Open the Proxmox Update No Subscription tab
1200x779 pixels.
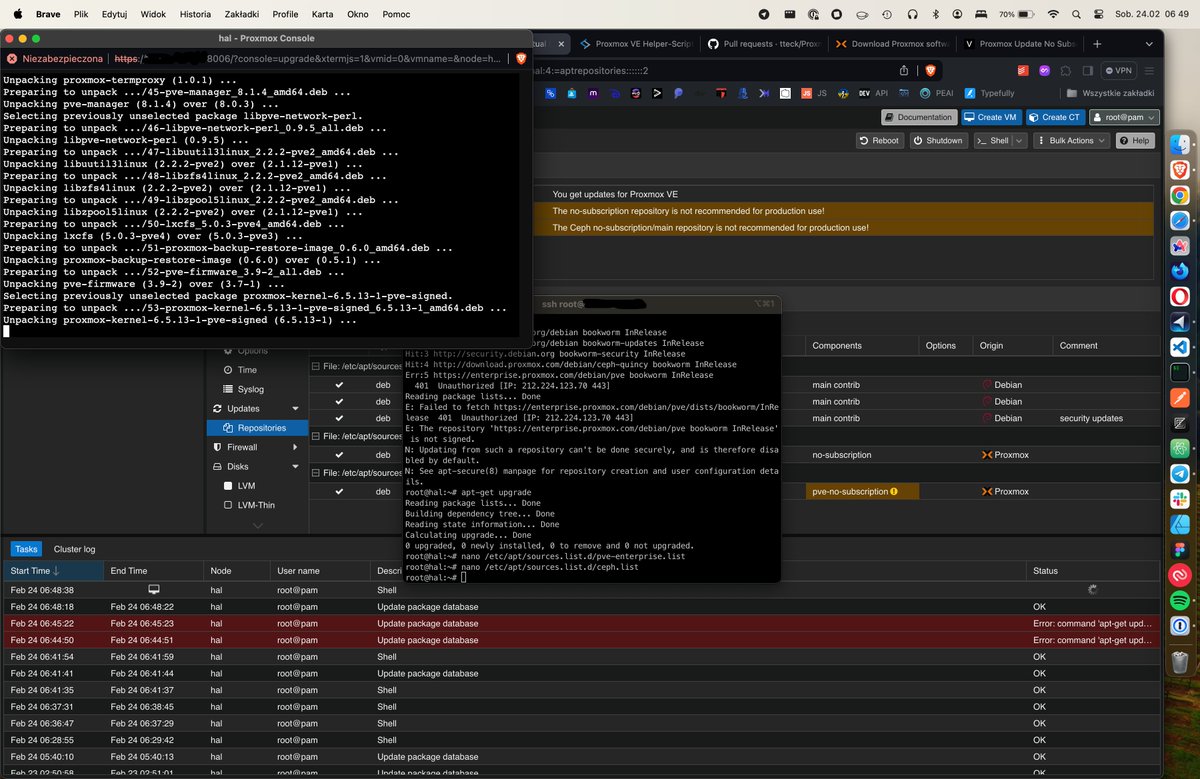click(1021, 44)
